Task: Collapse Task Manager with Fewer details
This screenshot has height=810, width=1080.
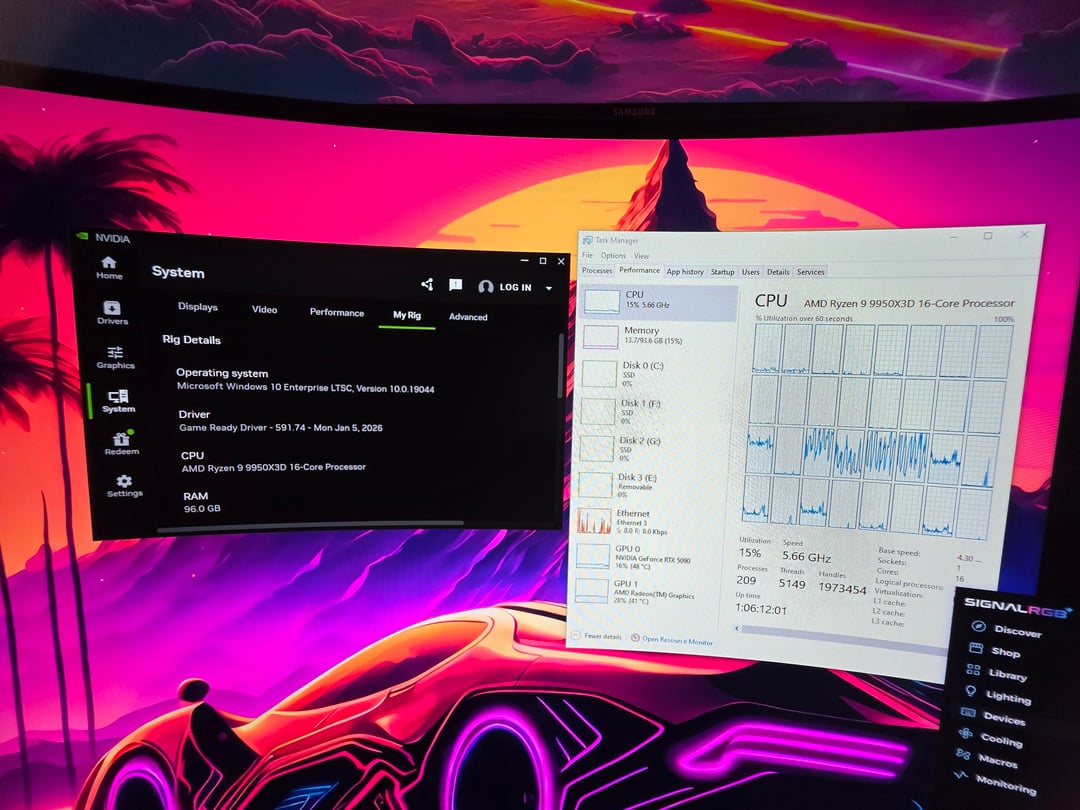Action: pyautogui.click(x=598, y=636)
